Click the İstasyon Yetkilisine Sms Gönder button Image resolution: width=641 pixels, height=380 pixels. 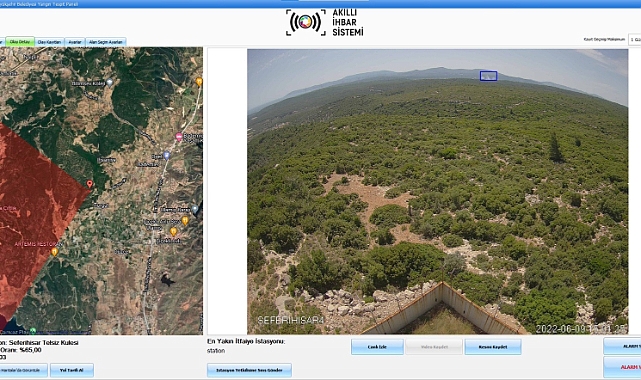pyautogui.click(x=249, y=370)
